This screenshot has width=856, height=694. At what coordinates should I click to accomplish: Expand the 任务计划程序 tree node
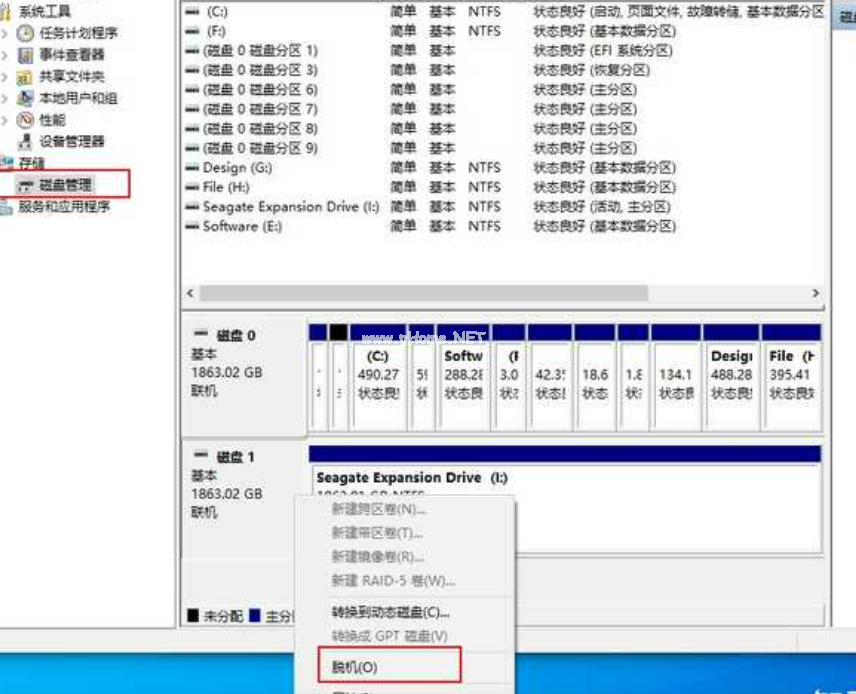(5, 34)
